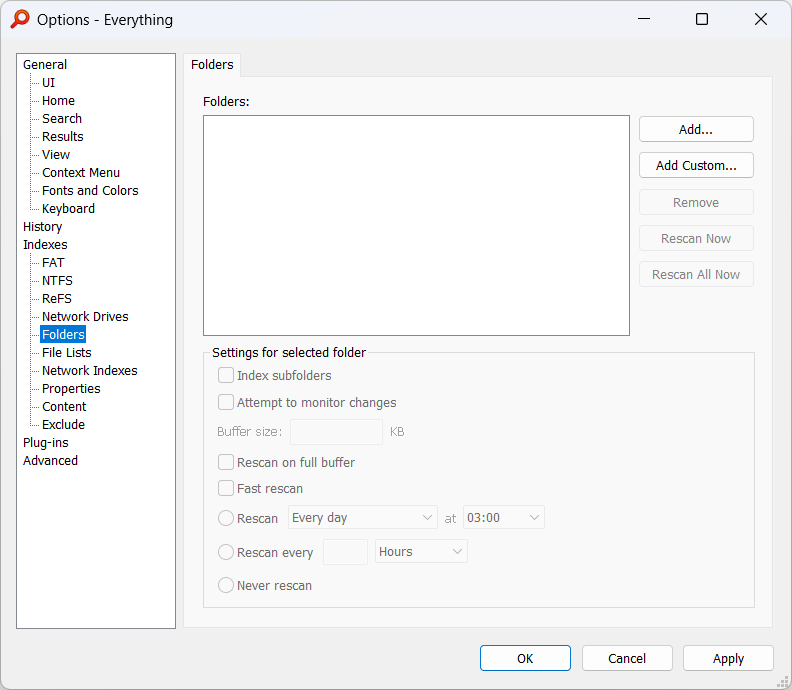The height and width of the screenshot is (690, 792).
Task: Open the Every day rescan dropdown
Action: coord(362,518)
